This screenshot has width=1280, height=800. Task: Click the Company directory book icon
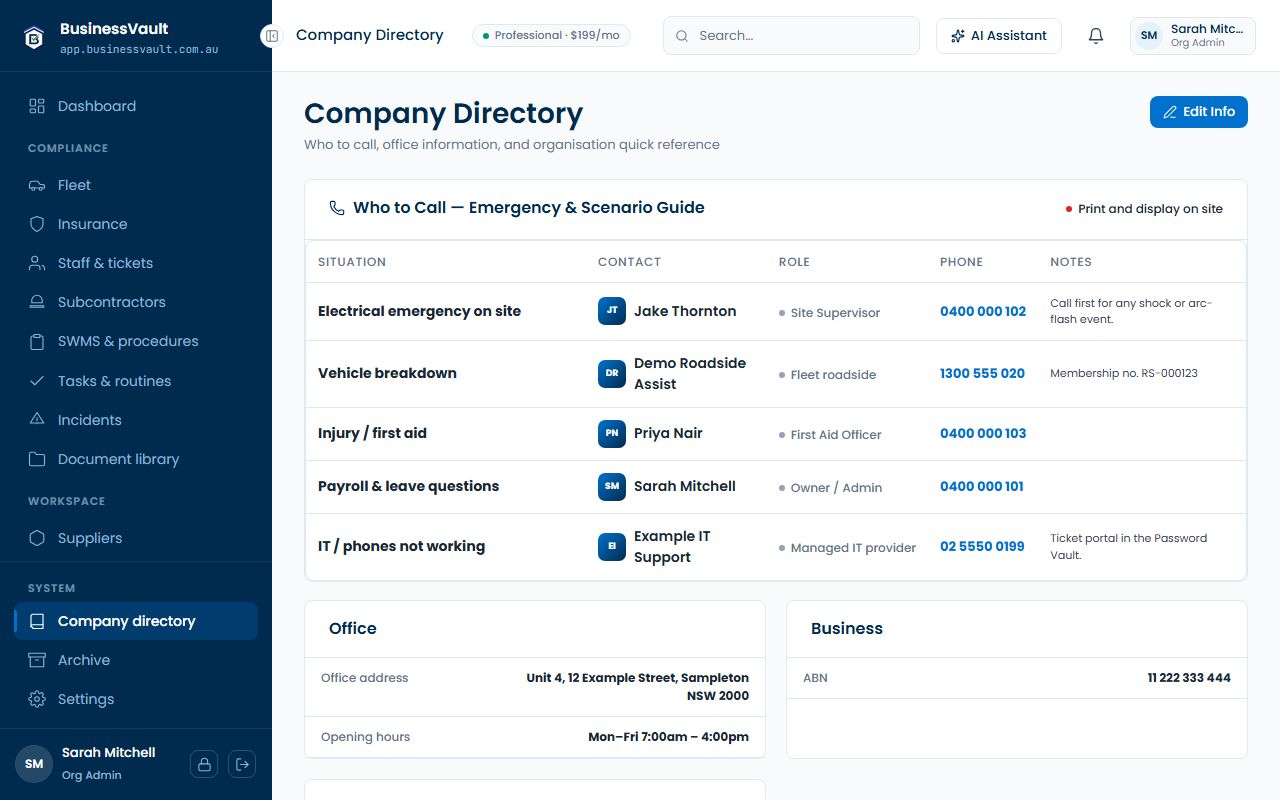click(x=37, y=621)
